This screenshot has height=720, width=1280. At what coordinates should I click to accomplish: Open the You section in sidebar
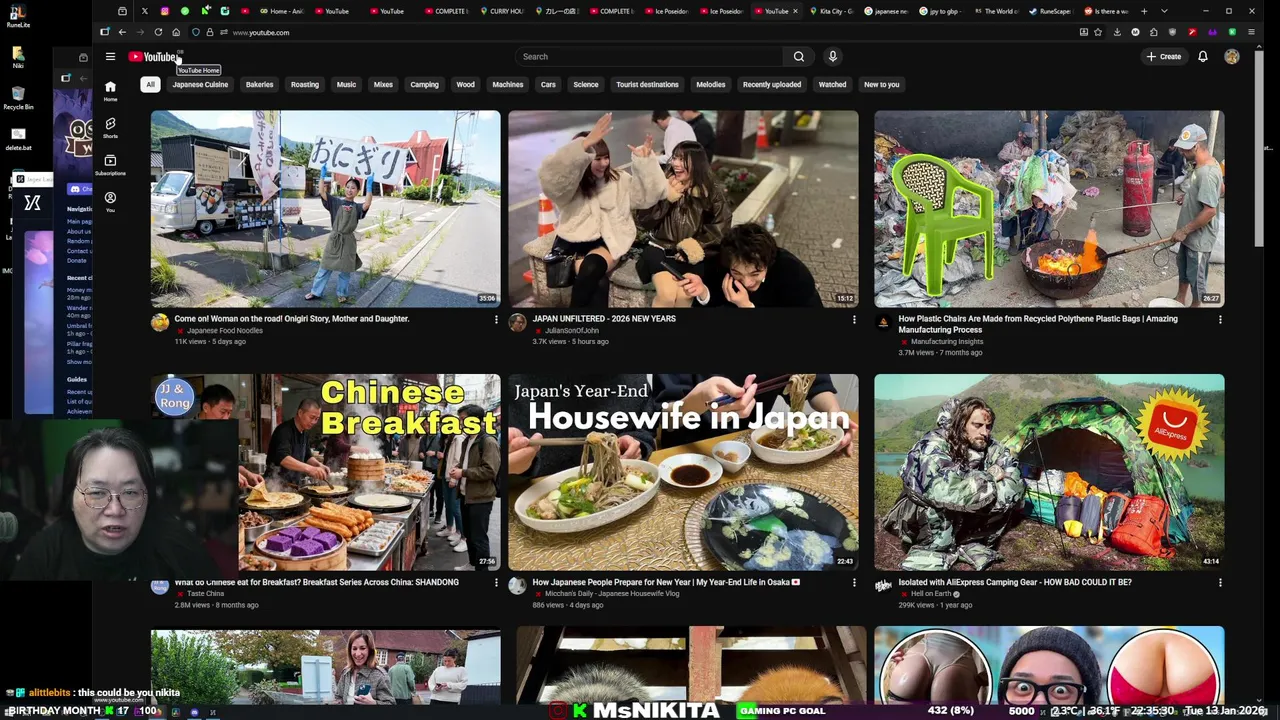(x=110, y=202)
